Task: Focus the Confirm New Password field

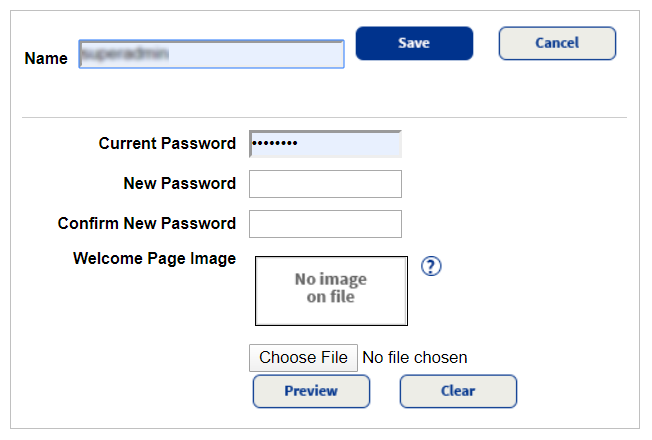Action: [325, 224]
